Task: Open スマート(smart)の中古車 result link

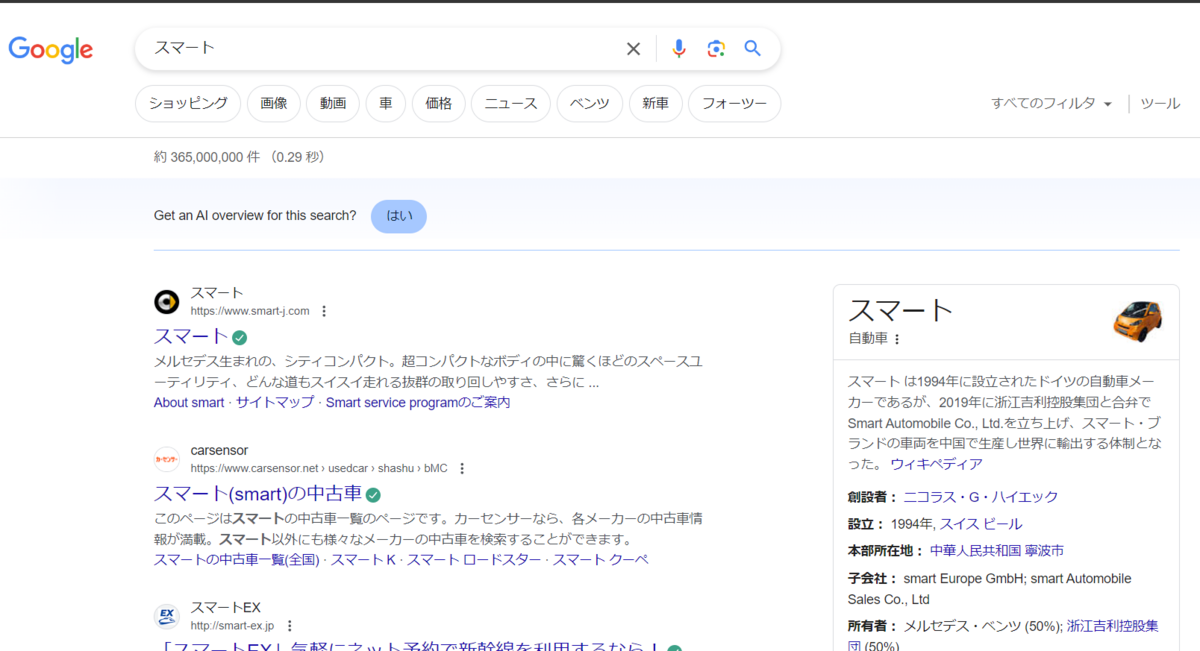Action: [x=258, y=493]
